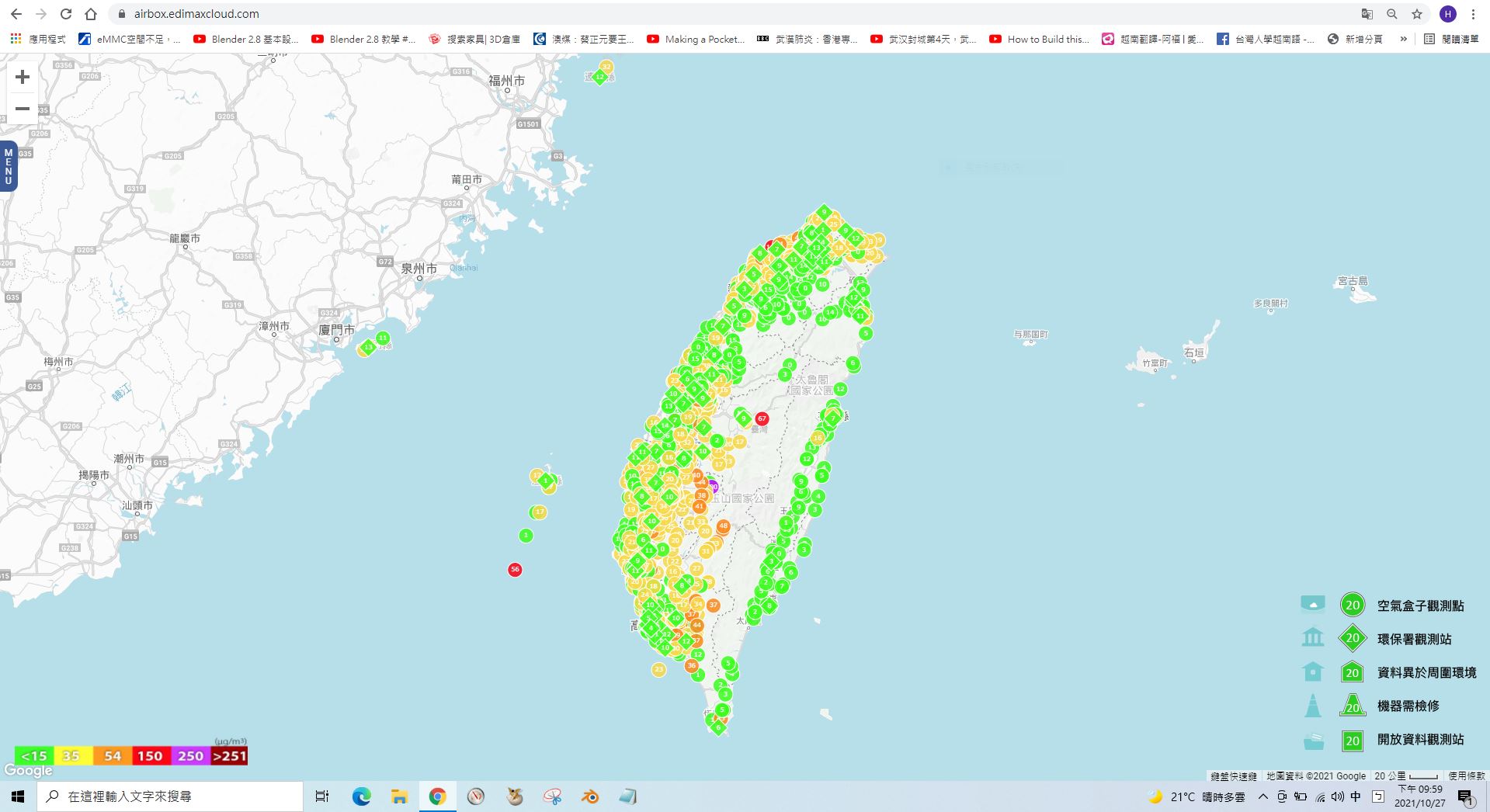Open Making a Pocket bookmark
This screenshot has height=812, width=1490.
[x=696, y=39]
